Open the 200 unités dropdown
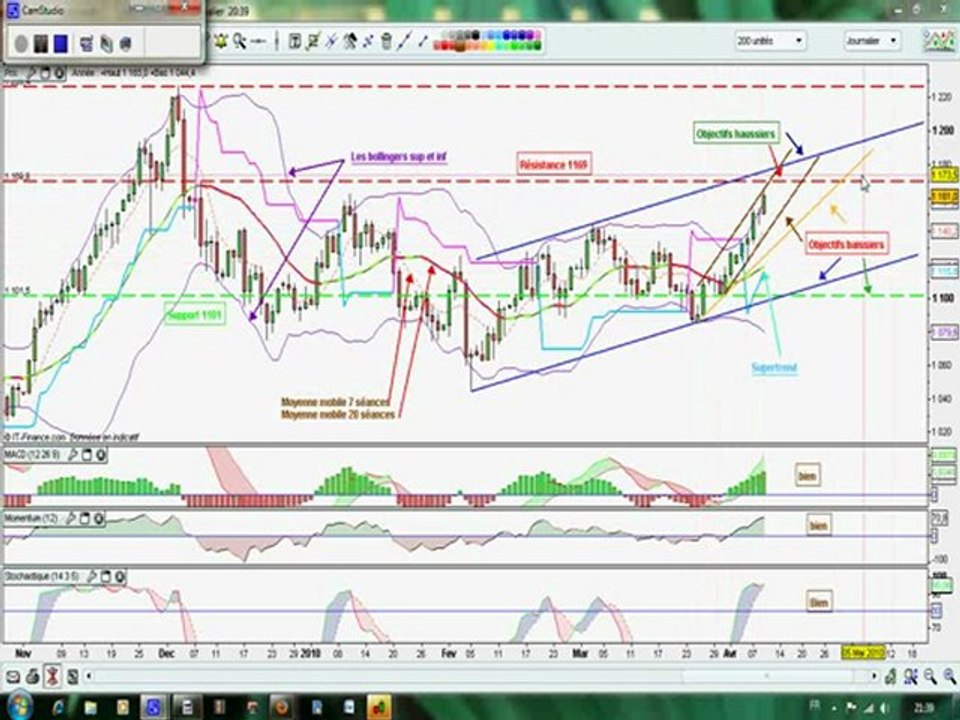Screen dimensions: 960x720 click(770, 41)
